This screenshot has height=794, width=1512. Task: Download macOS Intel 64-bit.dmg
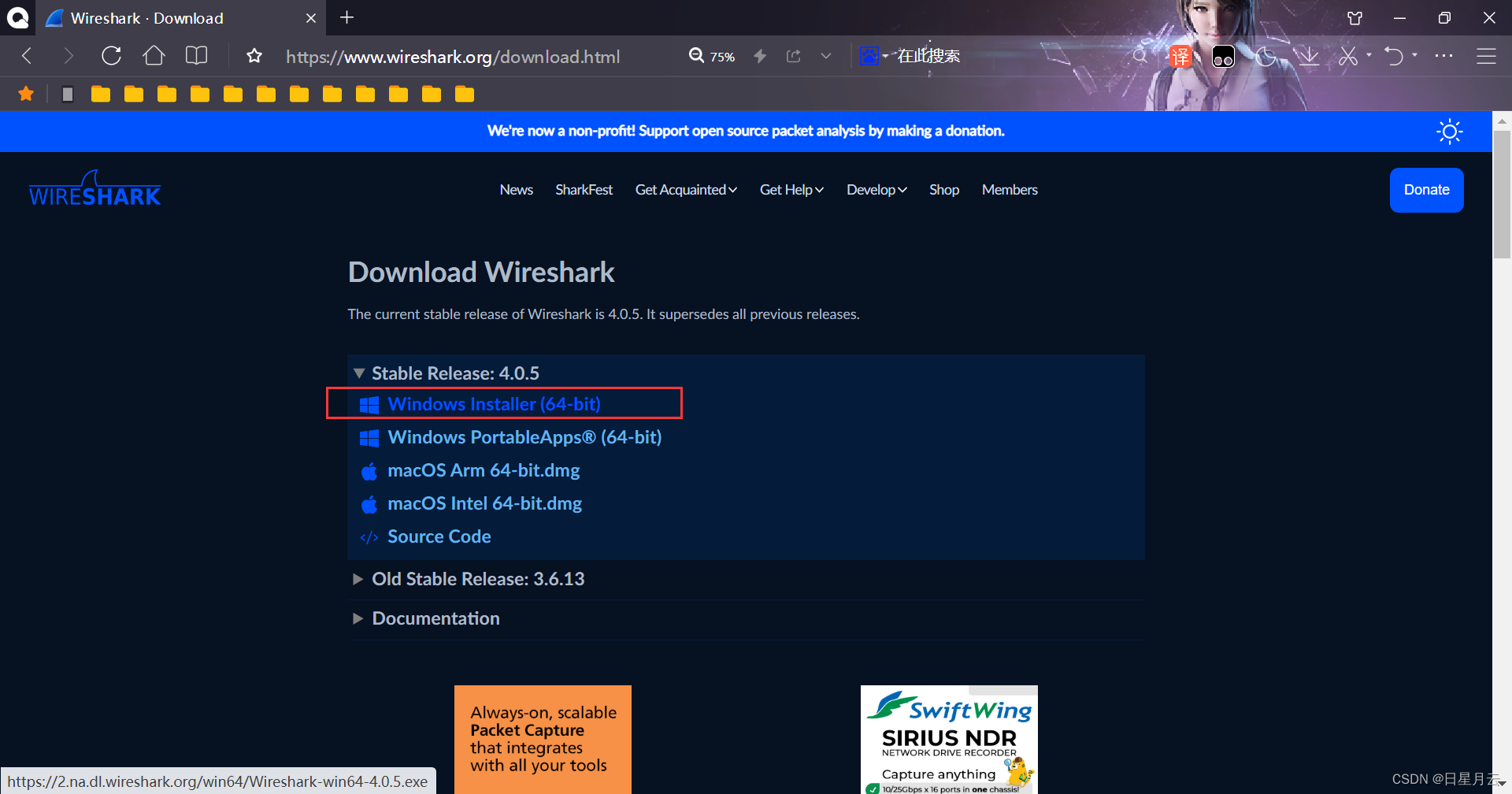click(x=484, y=503)
